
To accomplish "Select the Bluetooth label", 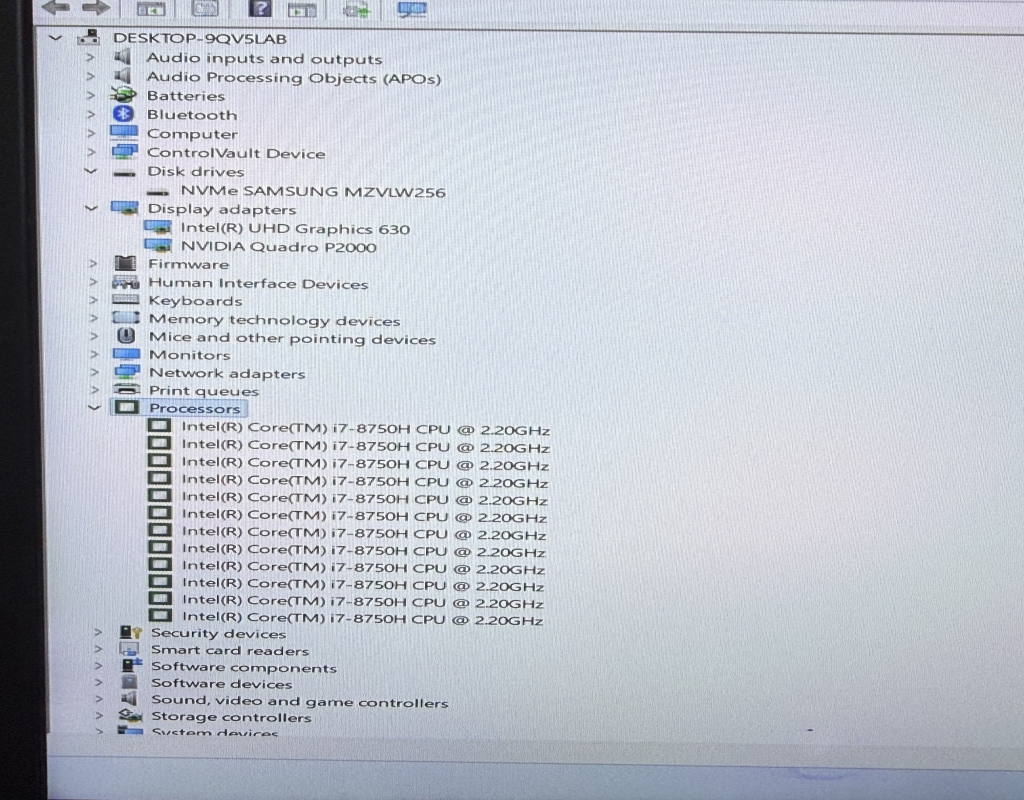I will click(192, 115).
